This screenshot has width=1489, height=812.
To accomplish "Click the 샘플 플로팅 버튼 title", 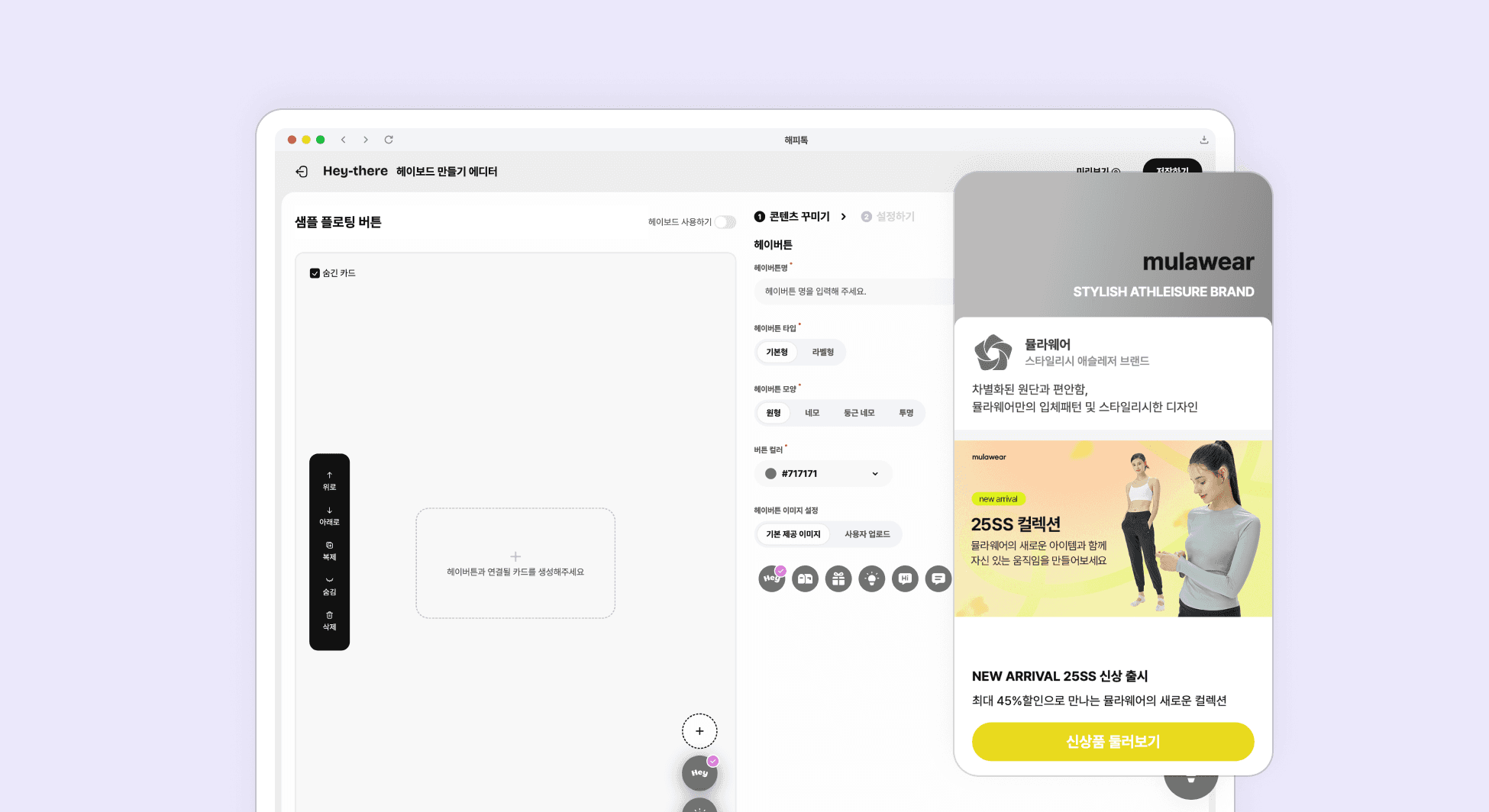I will (338, 222).
